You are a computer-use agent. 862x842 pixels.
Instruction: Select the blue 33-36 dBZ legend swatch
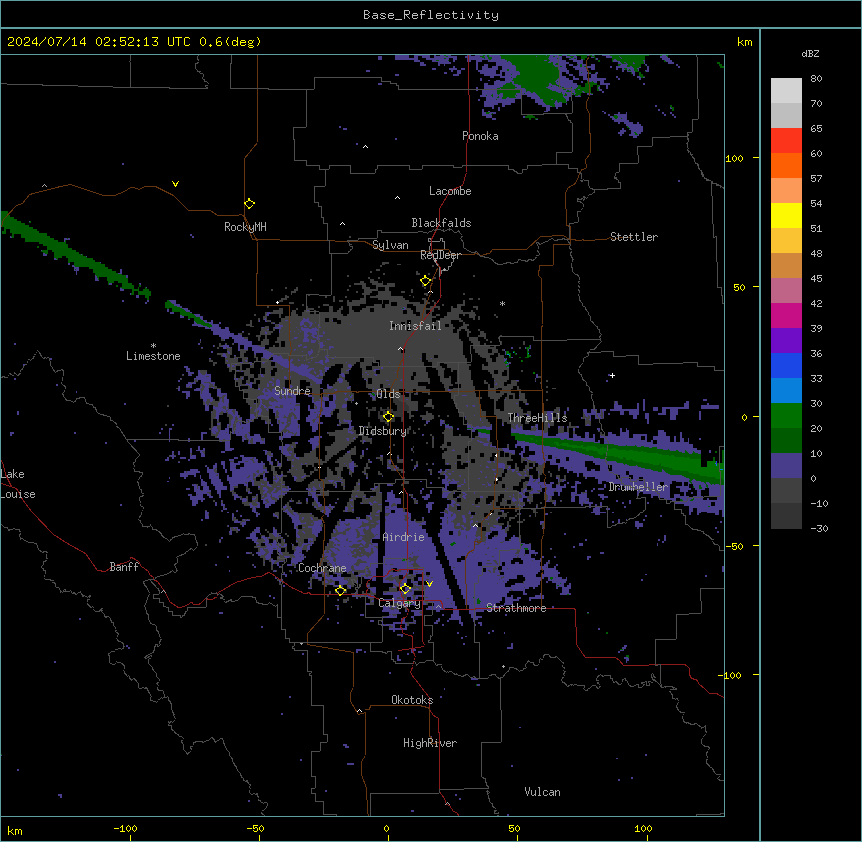(x=786, y=365)
